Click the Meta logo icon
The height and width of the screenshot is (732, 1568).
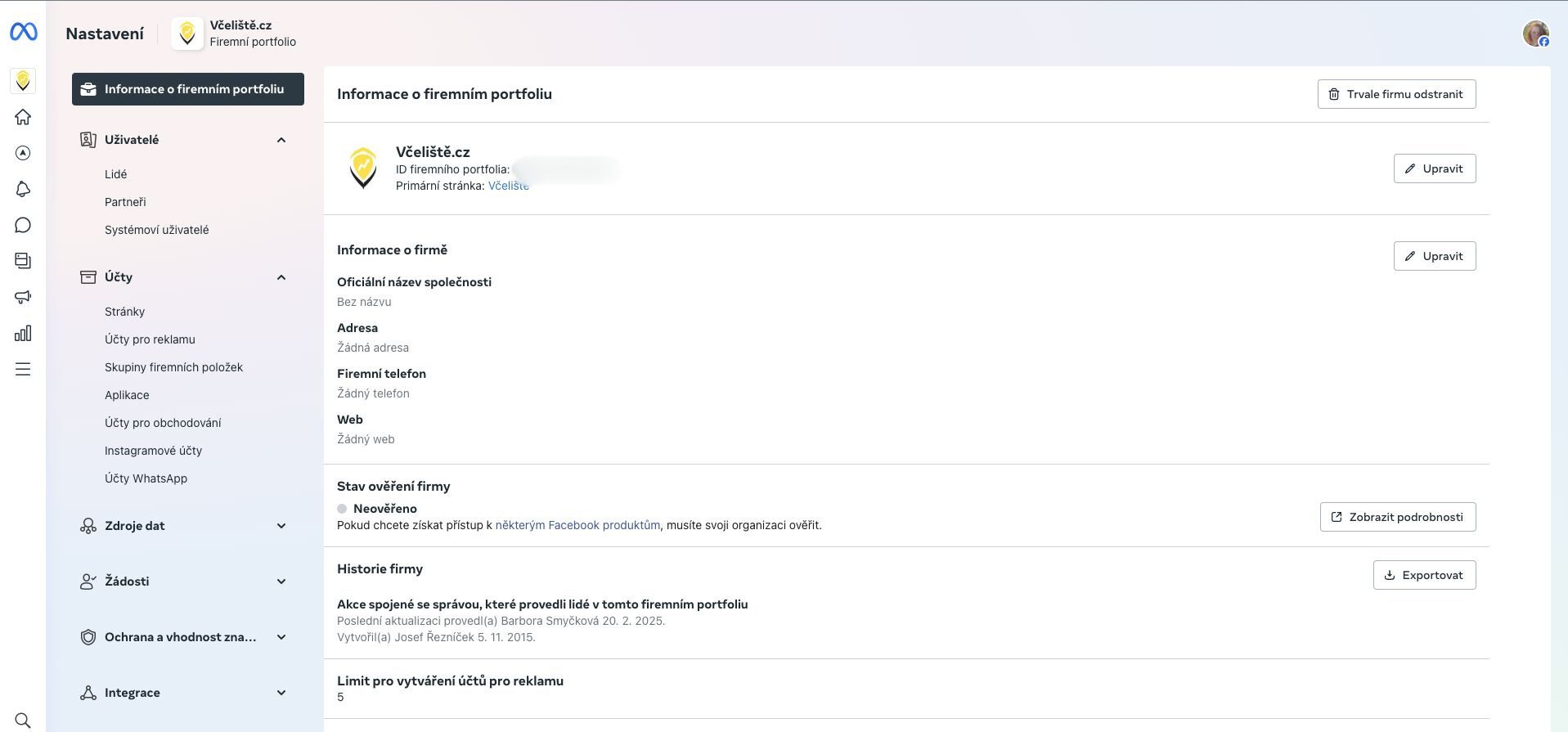[x=23, y=32]
